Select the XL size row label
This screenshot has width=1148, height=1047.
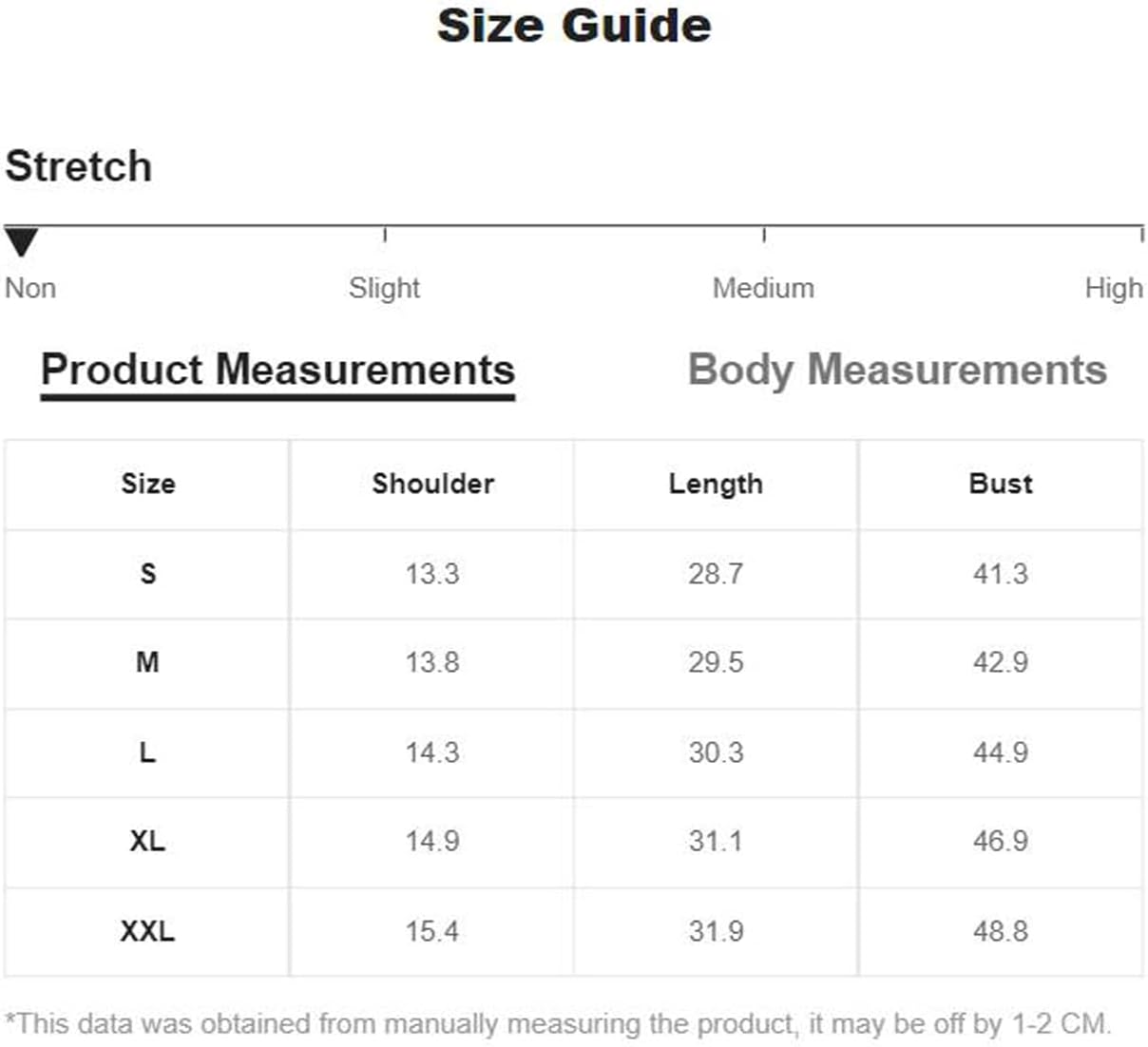[147, 841]
